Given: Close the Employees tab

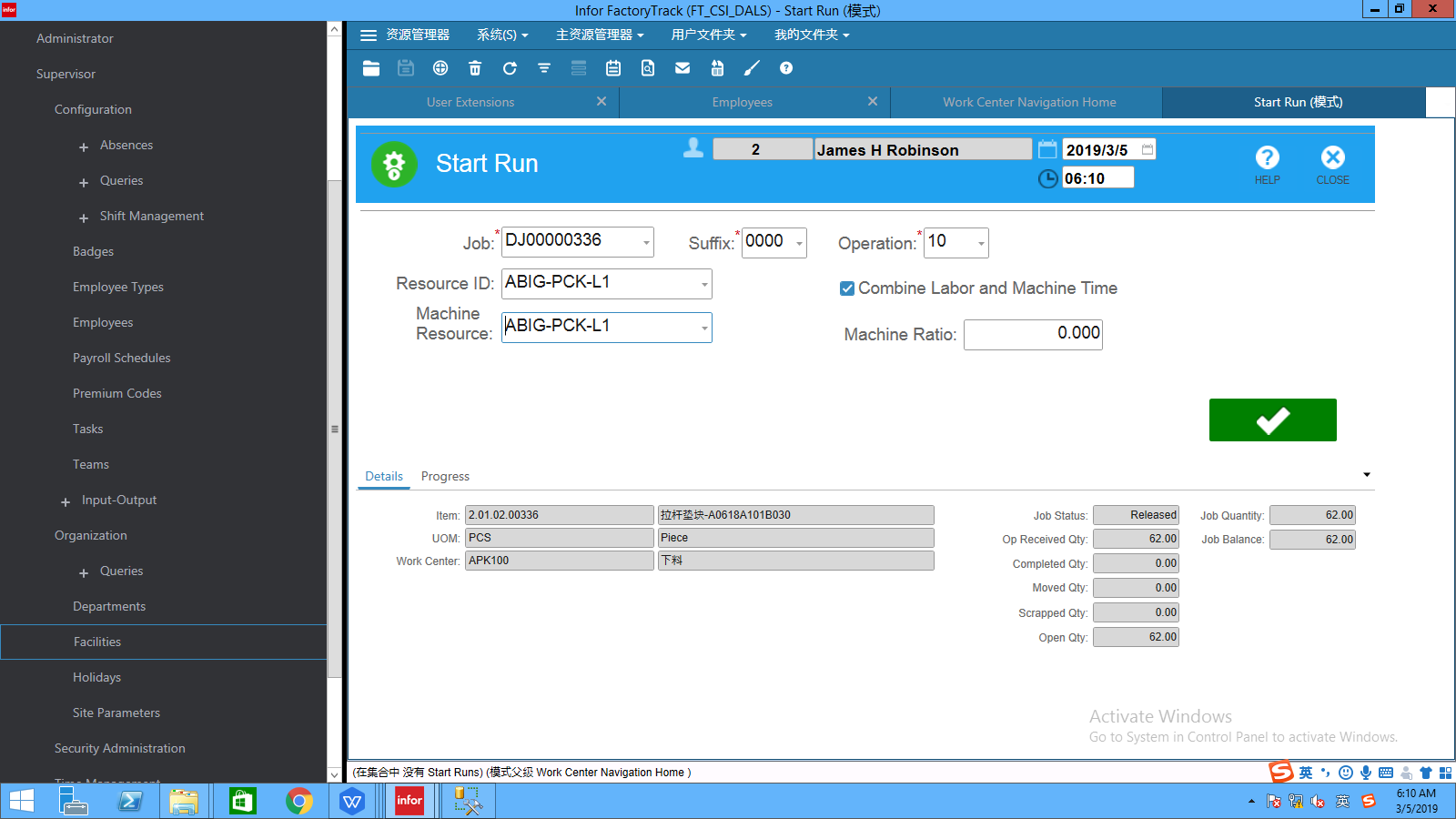Looking at the screenshot, I should click(873, 101).
